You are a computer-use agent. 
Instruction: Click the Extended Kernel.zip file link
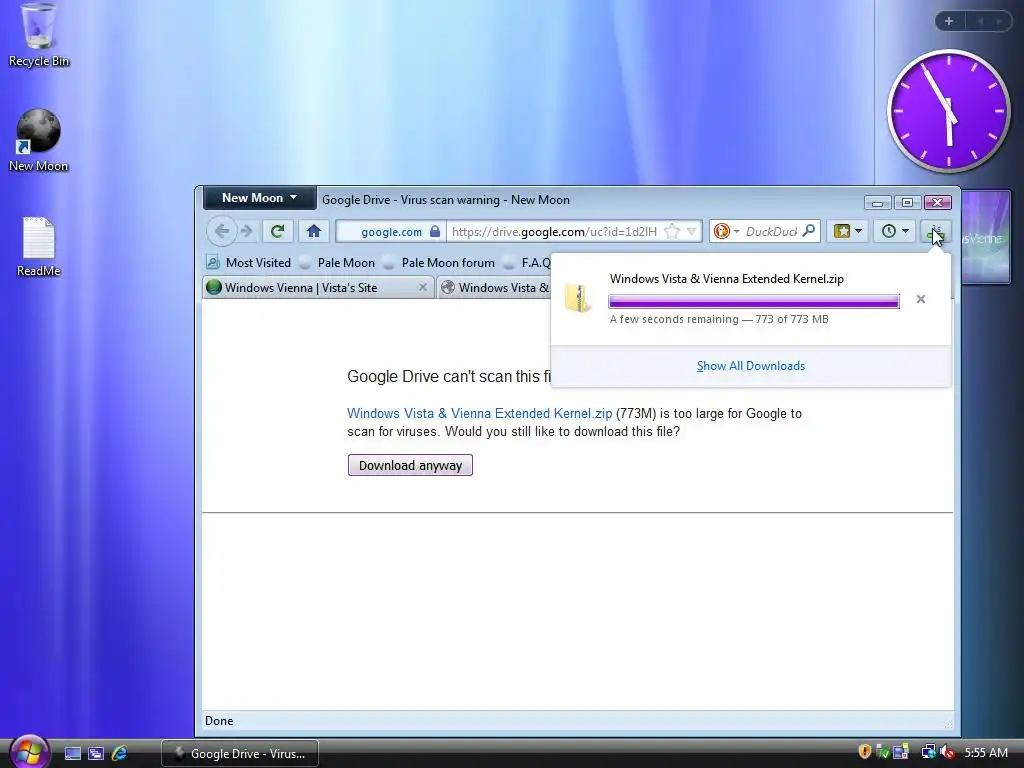click(479, 413)
